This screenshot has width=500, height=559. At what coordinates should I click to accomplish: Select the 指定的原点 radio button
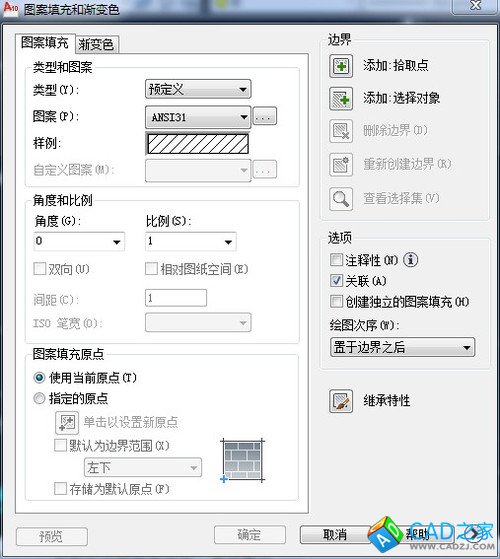(39, 398)
